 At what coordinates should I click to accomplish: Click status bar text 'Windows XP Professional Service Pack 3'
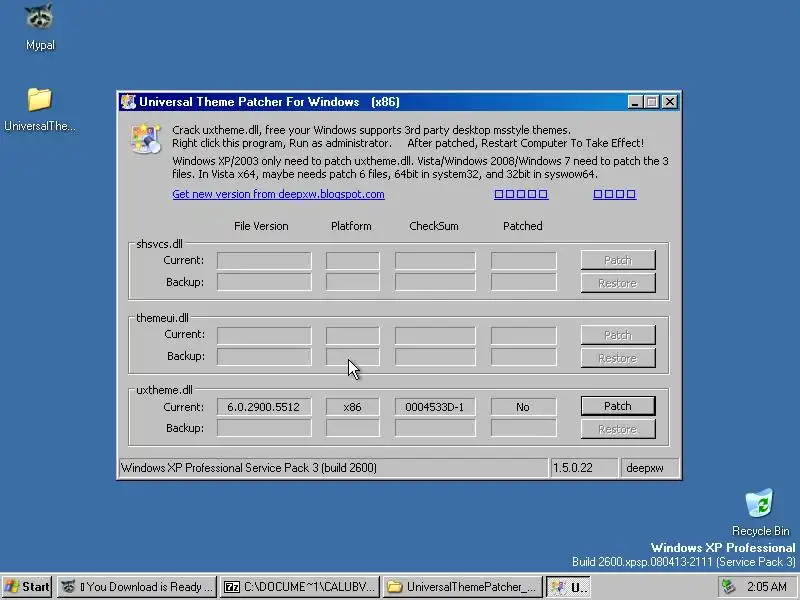pyautogui.click(x=218, y=468)
